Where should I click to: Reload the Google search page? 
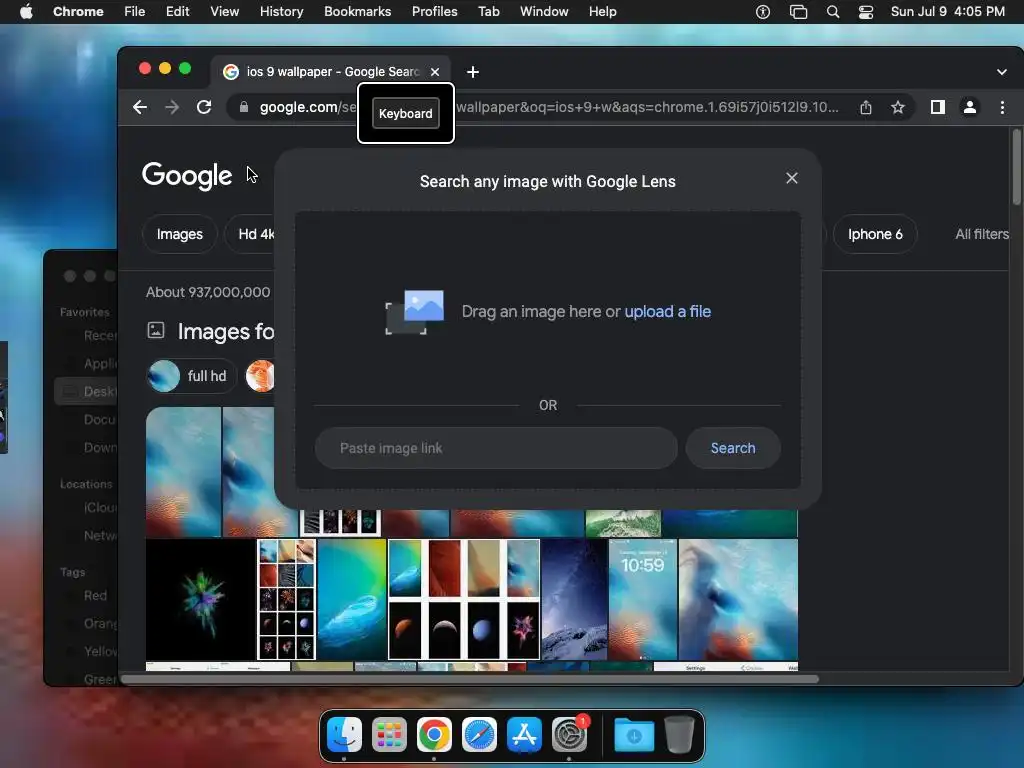pyautogui.click(x=204, y=107)
